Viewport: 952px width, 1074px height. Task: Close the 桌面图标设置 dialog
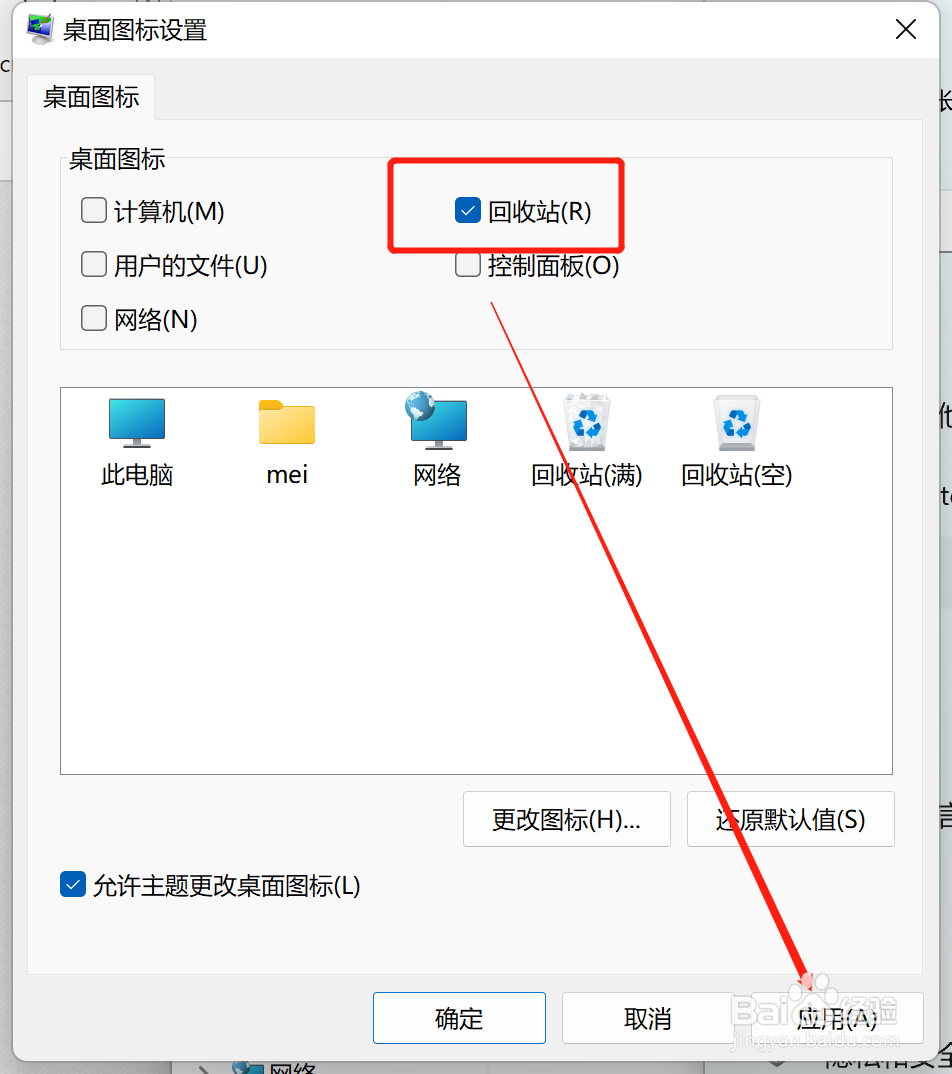tap(905, 29)
